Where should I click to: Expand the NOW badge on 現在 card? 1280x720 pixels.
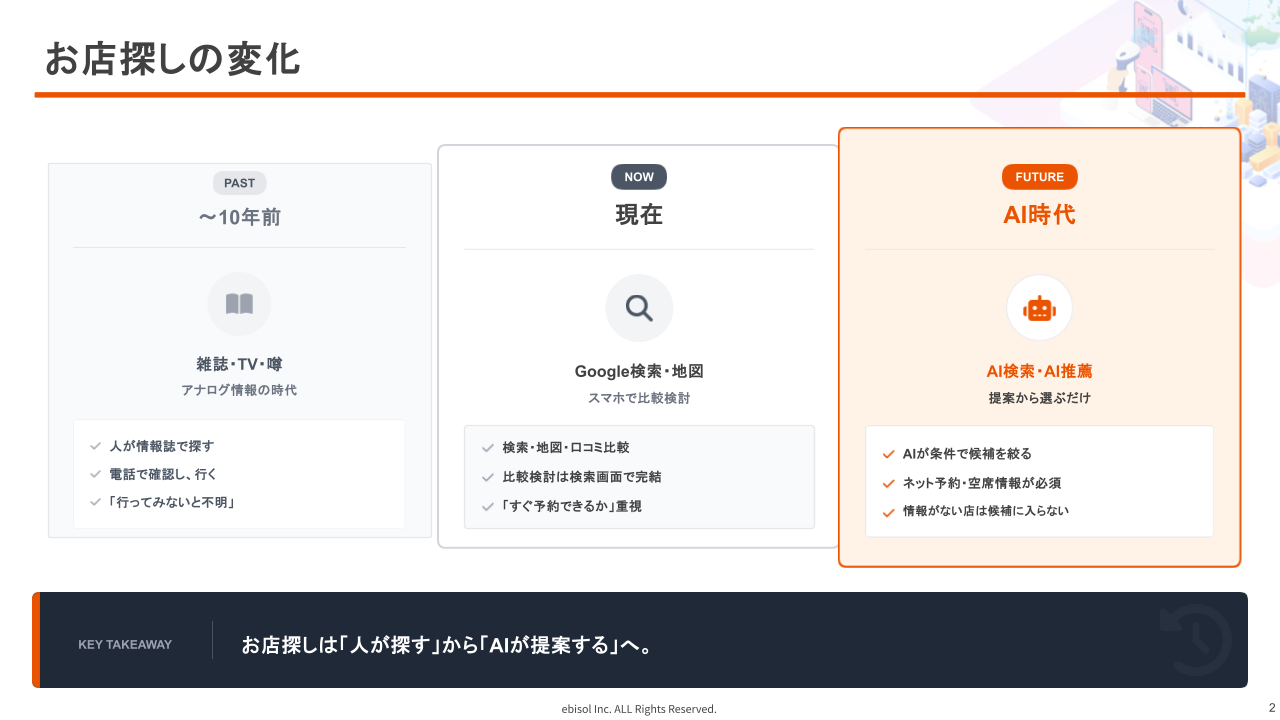click(x=639, y=176)
